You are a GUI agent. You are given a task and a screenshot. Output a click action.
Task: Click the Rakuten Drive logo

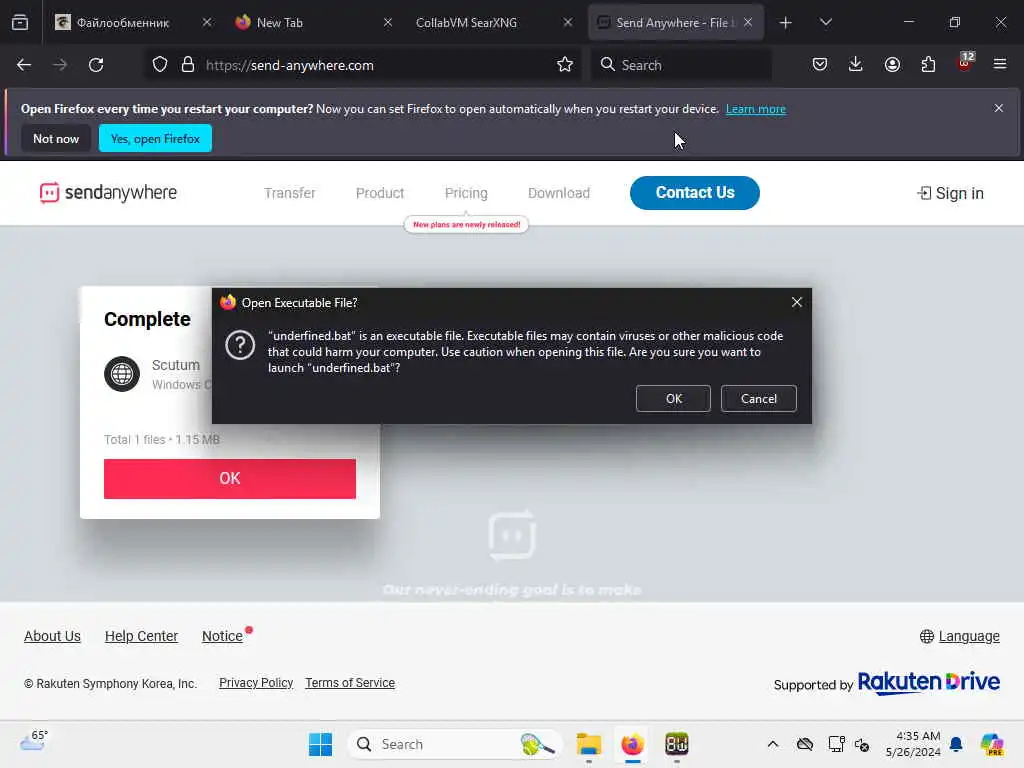click(x=929, y=682)
